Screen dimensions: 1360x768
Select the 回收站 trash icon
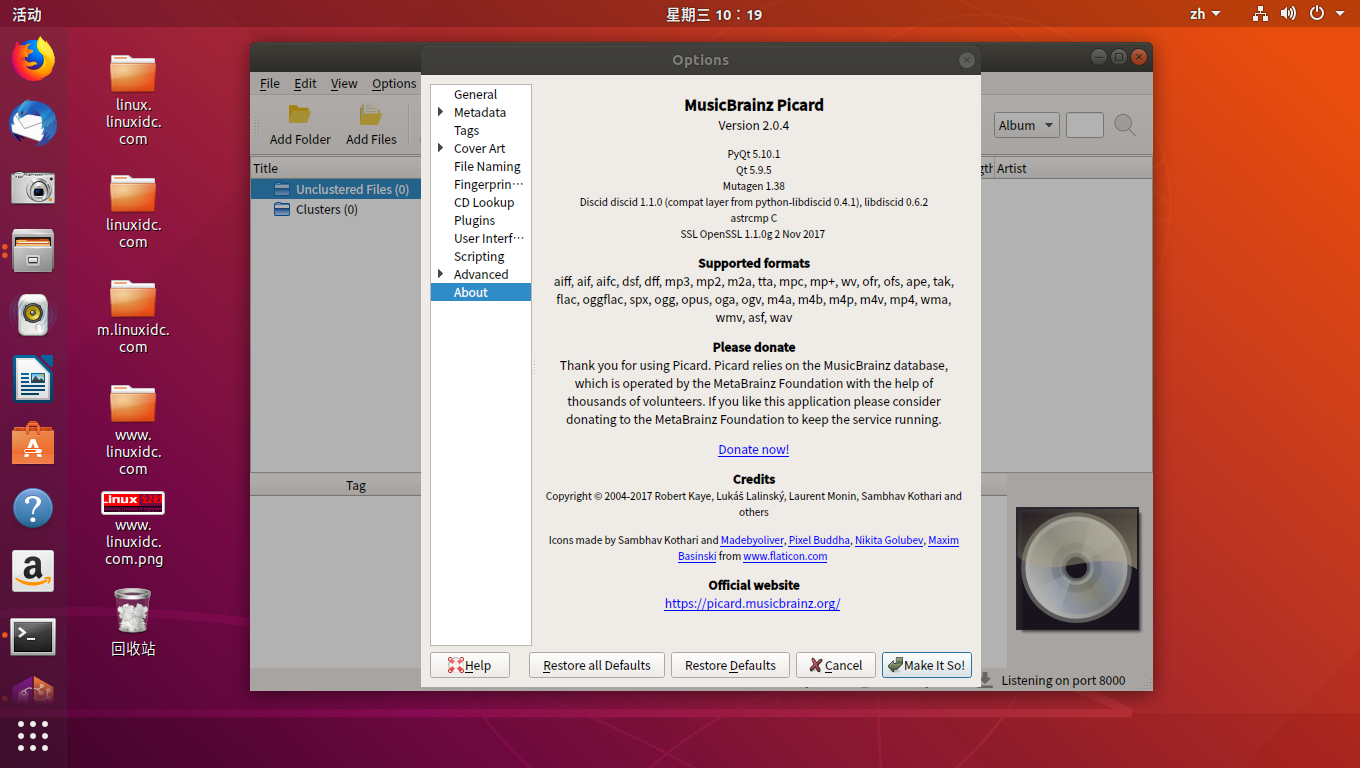(133, 622)
